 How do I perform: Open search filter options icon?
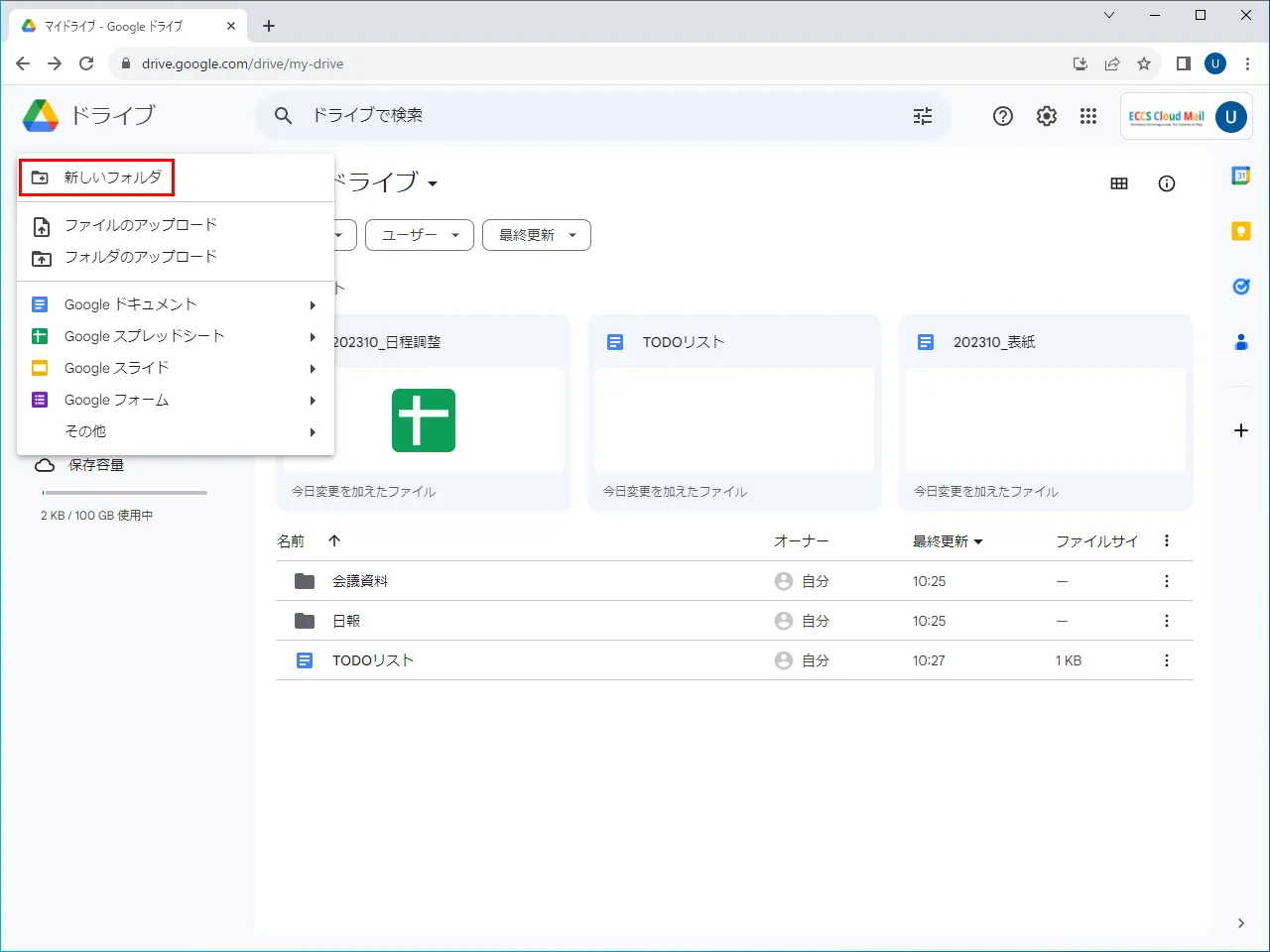tap(923, 116)
